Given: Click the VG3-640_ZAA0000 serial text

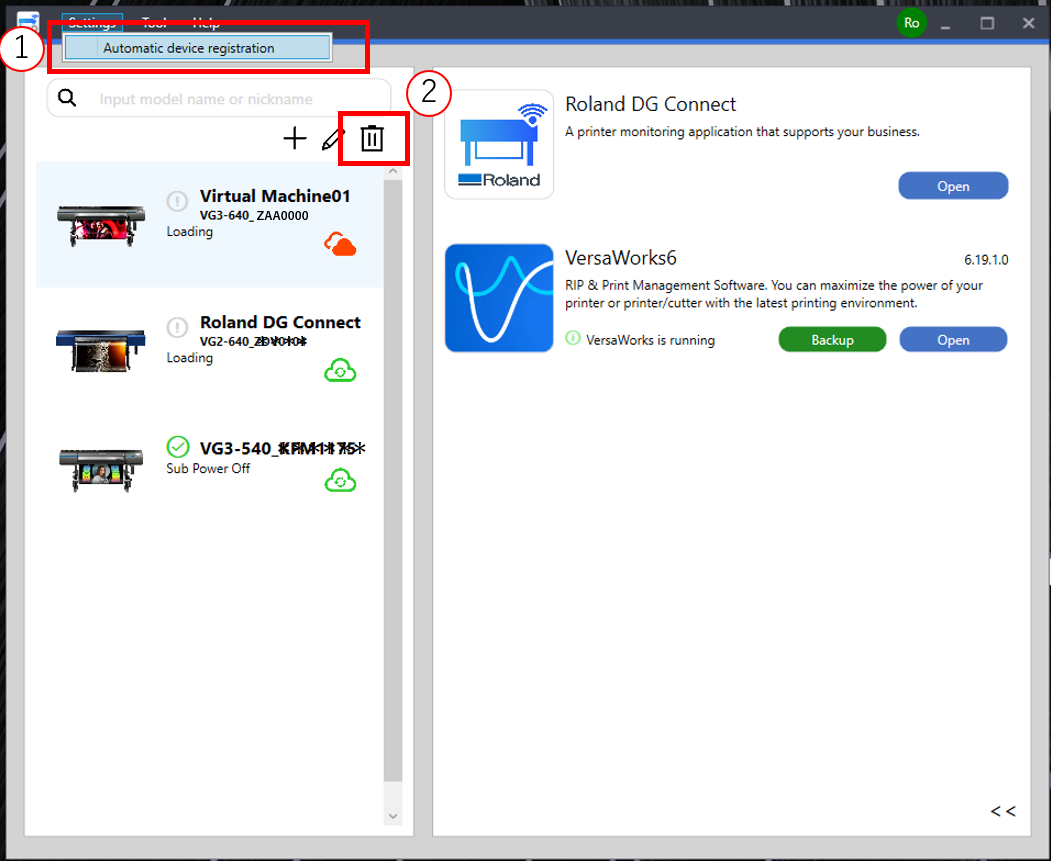Looking at the screenshot, I should 254,216.
